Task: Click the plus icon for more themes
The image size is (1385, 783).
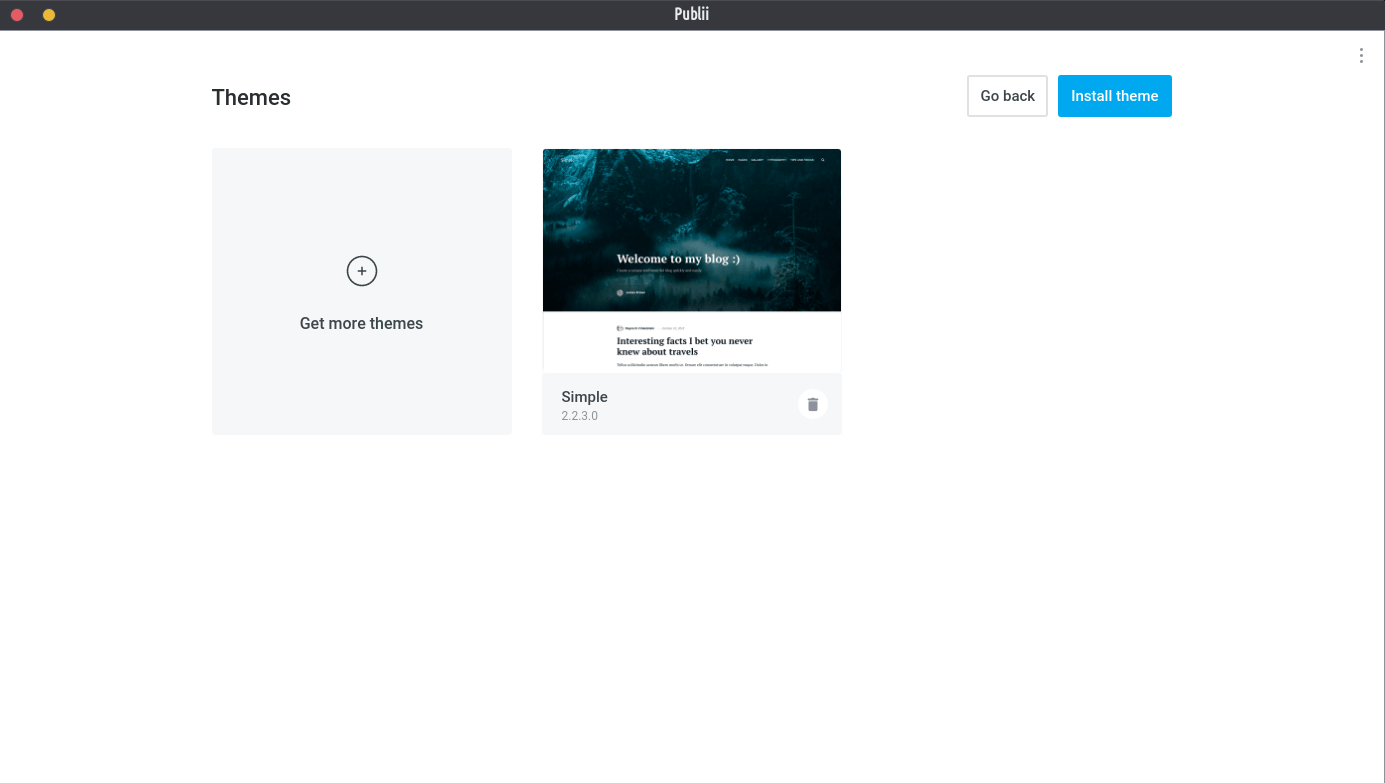Action: [362, 271]
